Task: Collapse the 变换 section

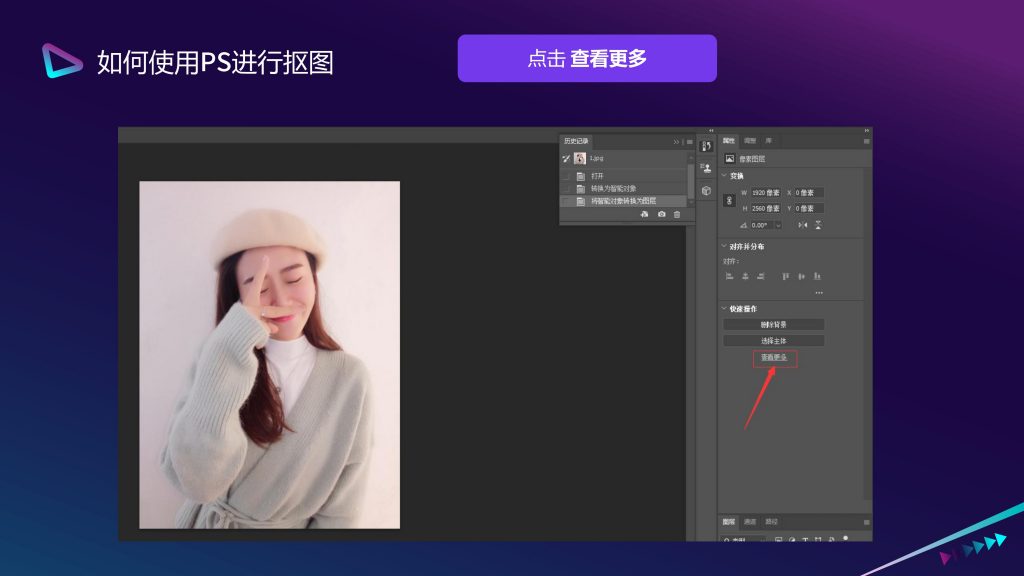Action: (725, 176)
